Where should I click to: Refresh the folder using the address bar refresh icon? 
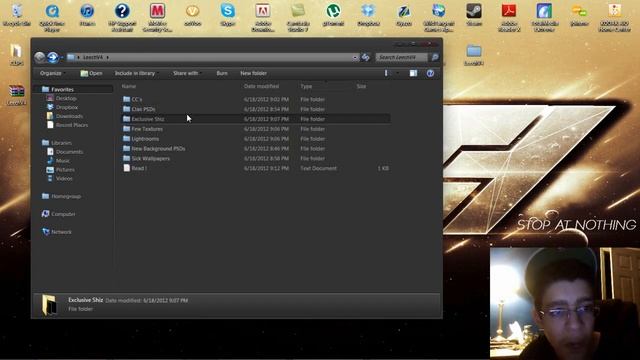366,58
